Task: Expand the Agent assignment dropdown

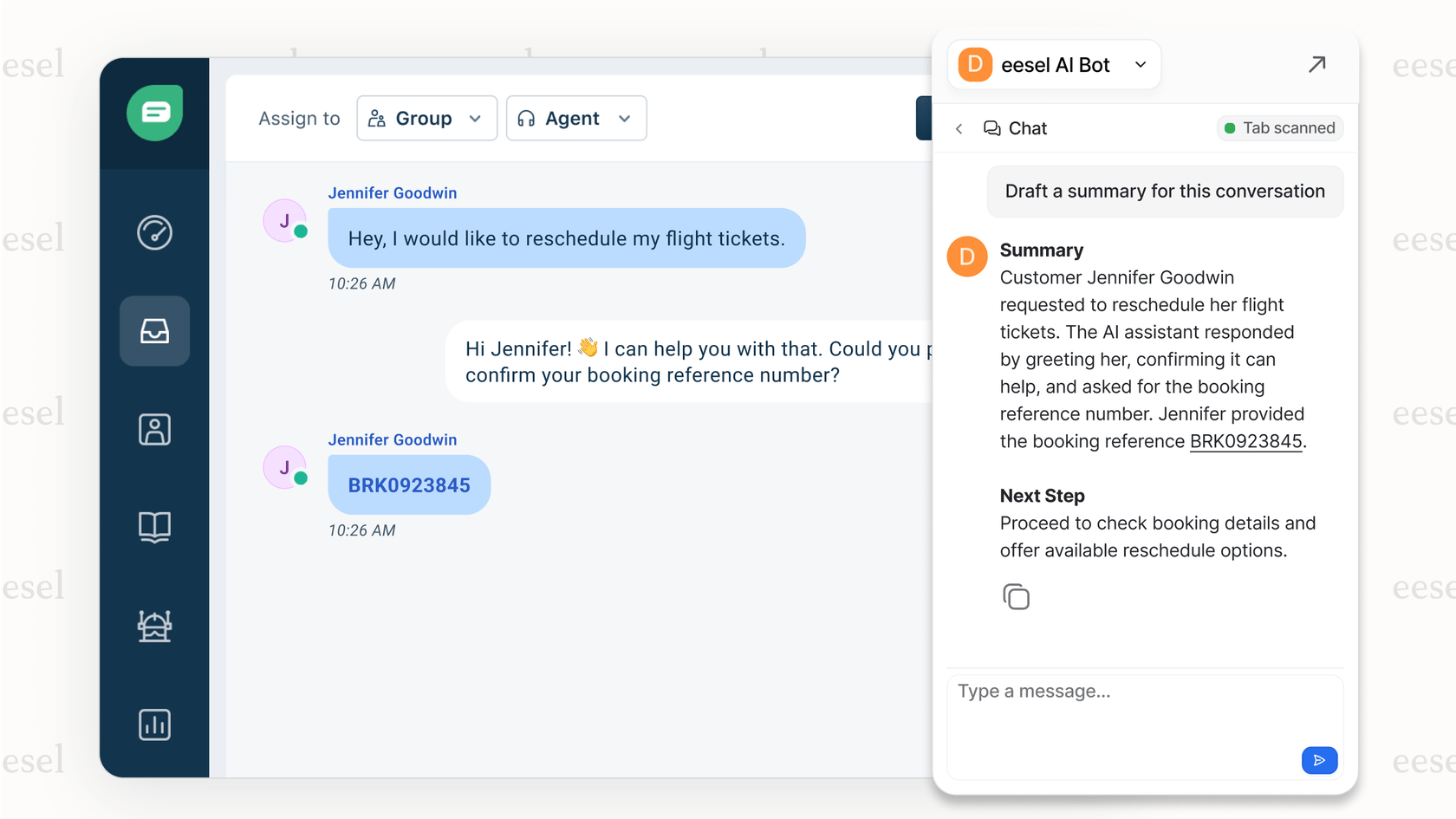Action: pos(575,118)
